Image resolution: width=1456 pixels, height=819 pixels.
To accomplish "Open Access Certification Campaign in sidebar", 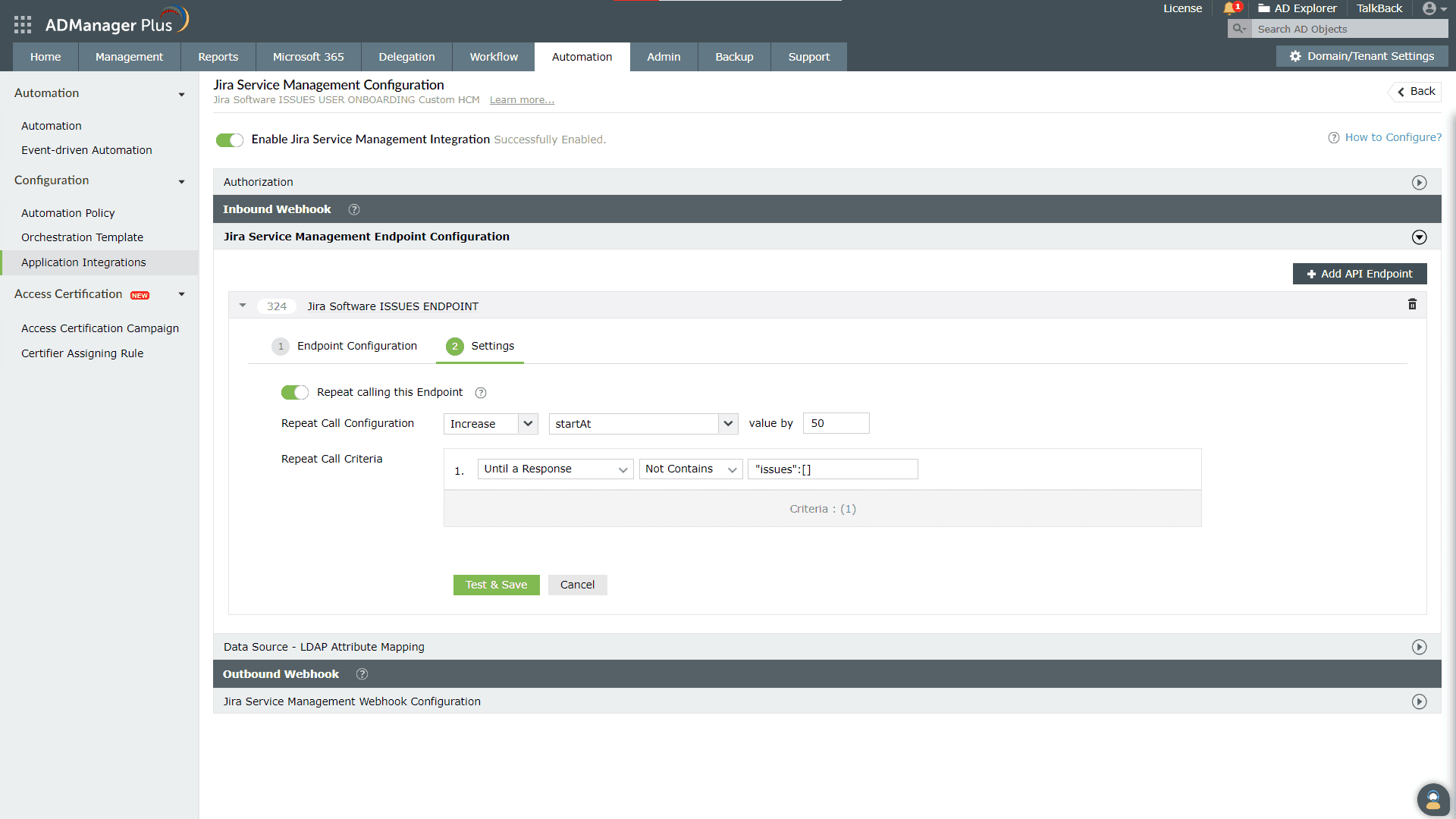I will pyautogui.click(x=100, y=328).
